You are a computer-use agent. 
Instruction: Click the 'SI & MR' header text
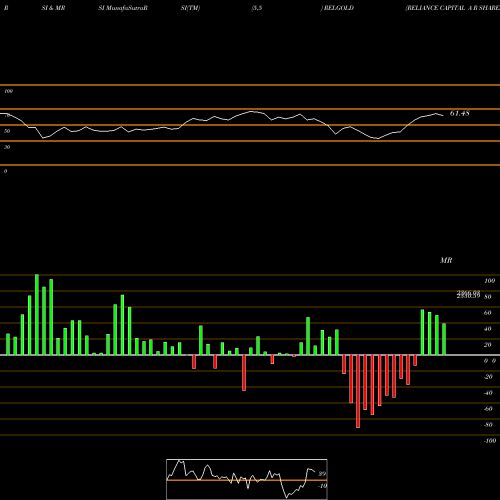[x=53, y=8]
